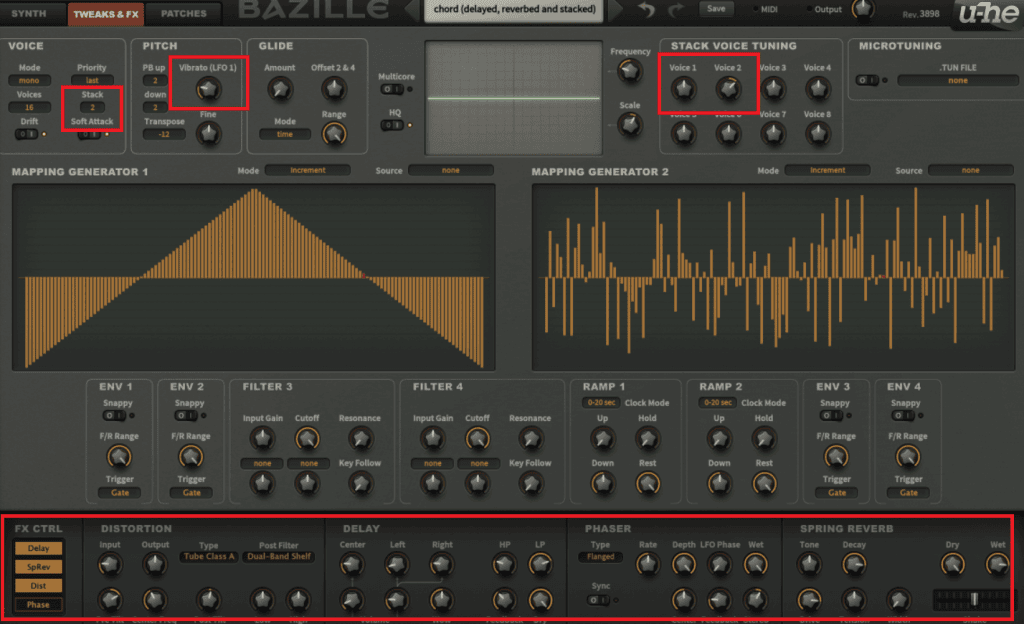Click the undo arrow icon
1024x624 pixels.
click(x=647, y=11)
